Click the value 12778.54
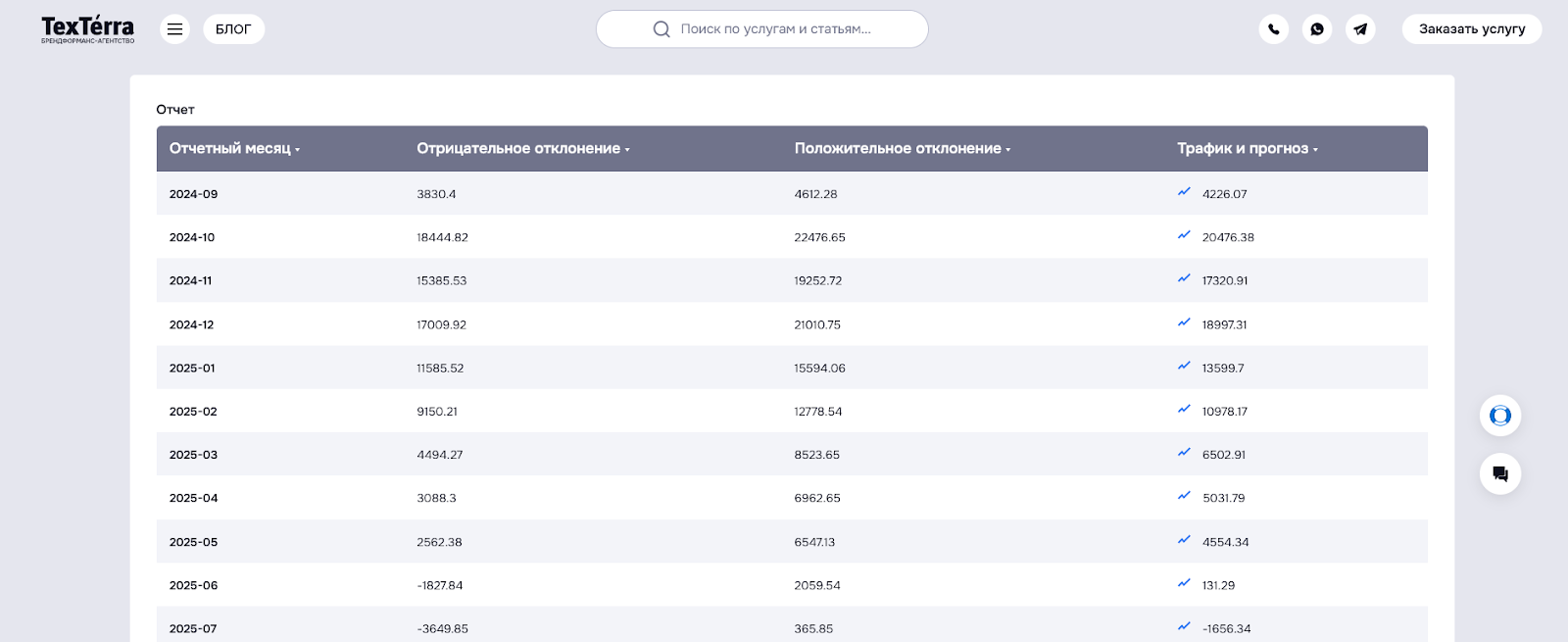This screenshot has height=642, width=1568. tap(818, 412)
